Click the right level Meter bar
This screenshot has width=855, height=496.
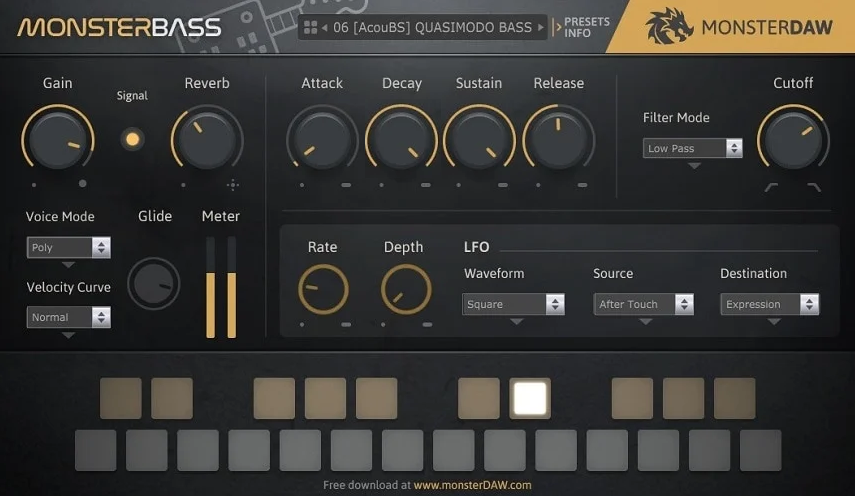pyautogui.click(x=232, y=287)
